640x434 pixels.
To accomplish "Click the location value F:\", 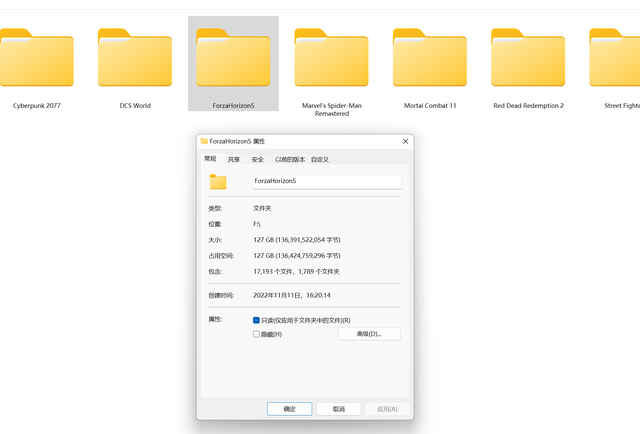I will pyautogui.click(x=257, y=224).
